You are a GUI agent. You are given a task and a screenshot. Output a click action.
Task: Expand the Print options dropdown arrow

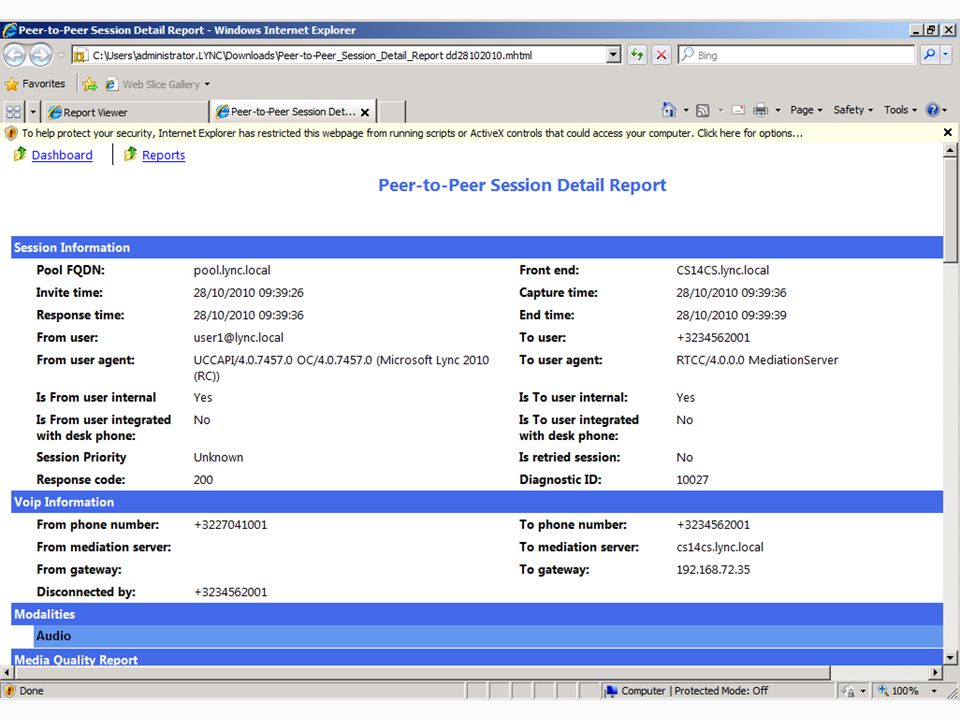(x=778, y=110)
